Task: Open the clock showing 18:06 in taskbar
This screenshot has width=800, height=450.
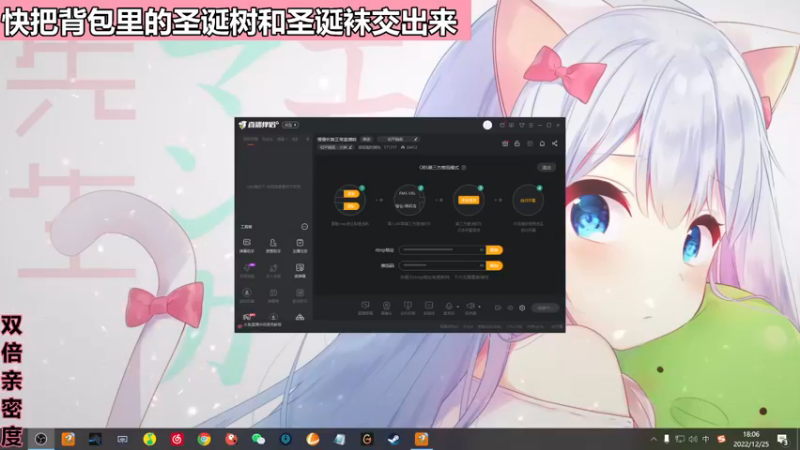Action: pos(751,439)
